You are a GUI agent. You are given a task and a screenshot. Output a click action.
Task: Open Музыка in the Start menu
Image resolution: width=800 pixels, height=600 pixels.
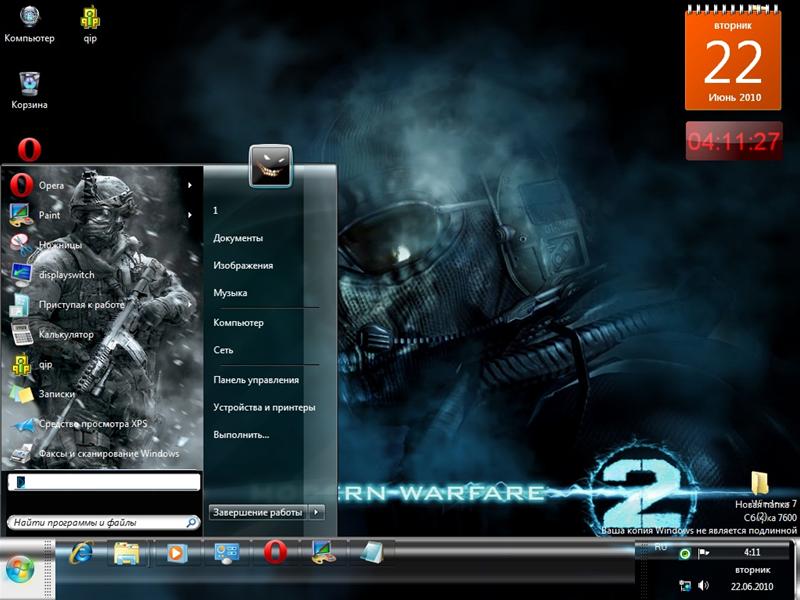tap(230, 293)
